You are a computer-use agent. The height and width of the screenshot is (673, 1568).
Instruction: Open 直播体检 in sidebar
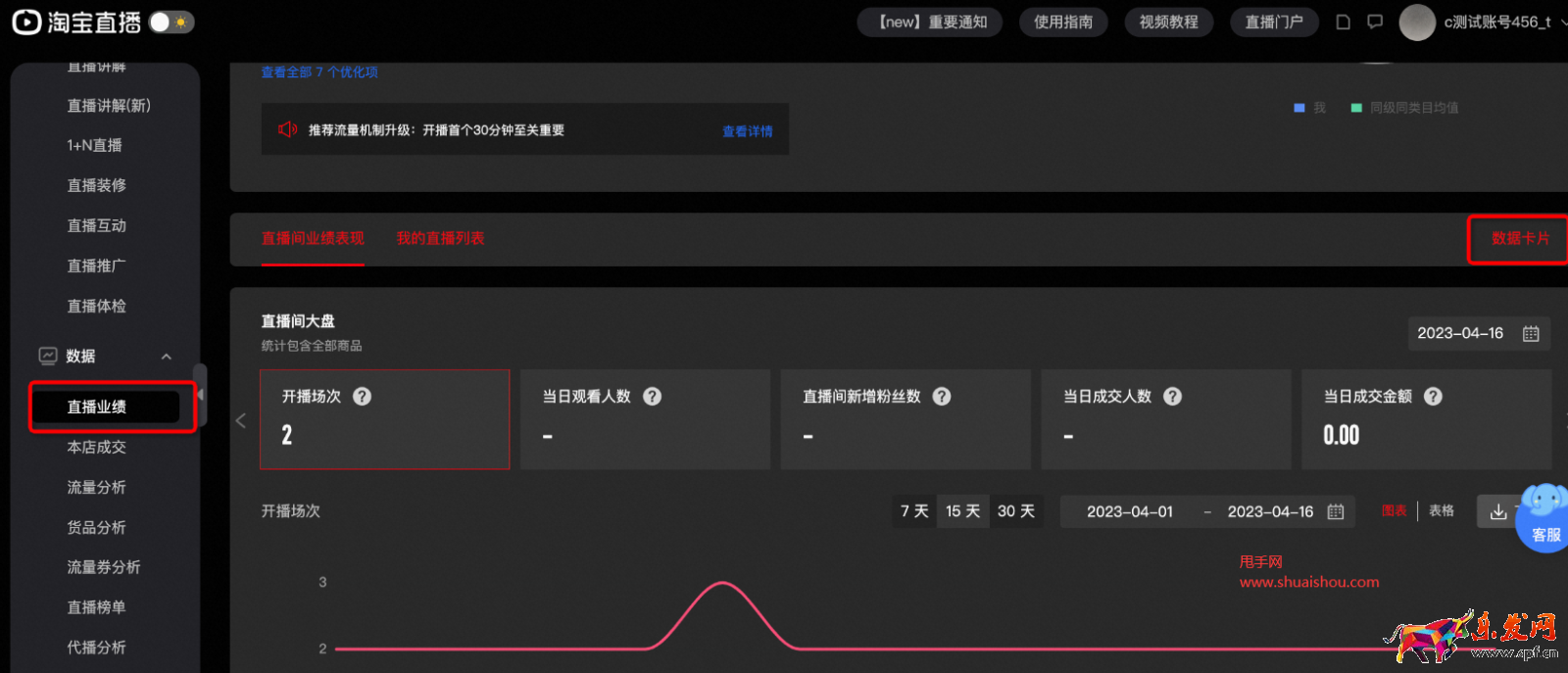click(97, 306)
